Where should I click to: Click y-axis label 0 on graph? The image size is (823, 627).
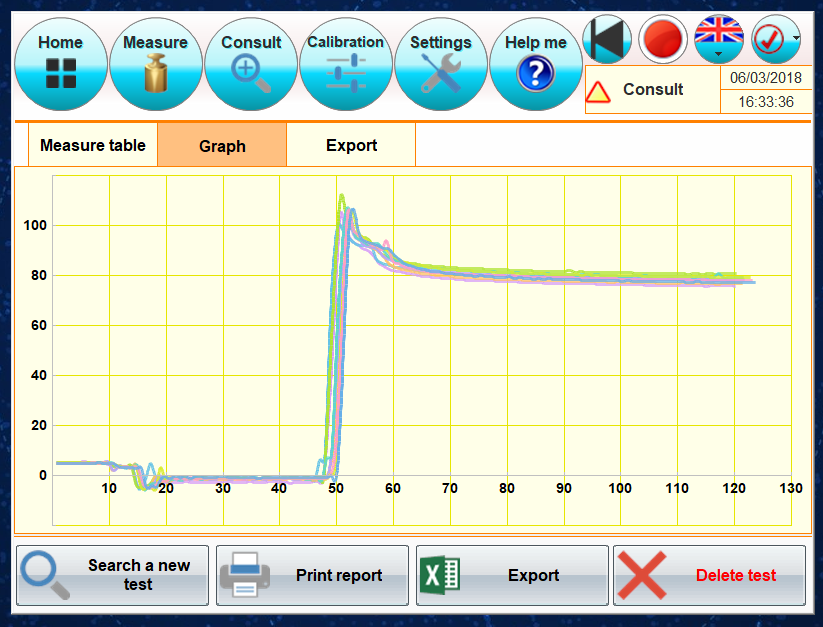pyautogui.click(x=43, y=475)
